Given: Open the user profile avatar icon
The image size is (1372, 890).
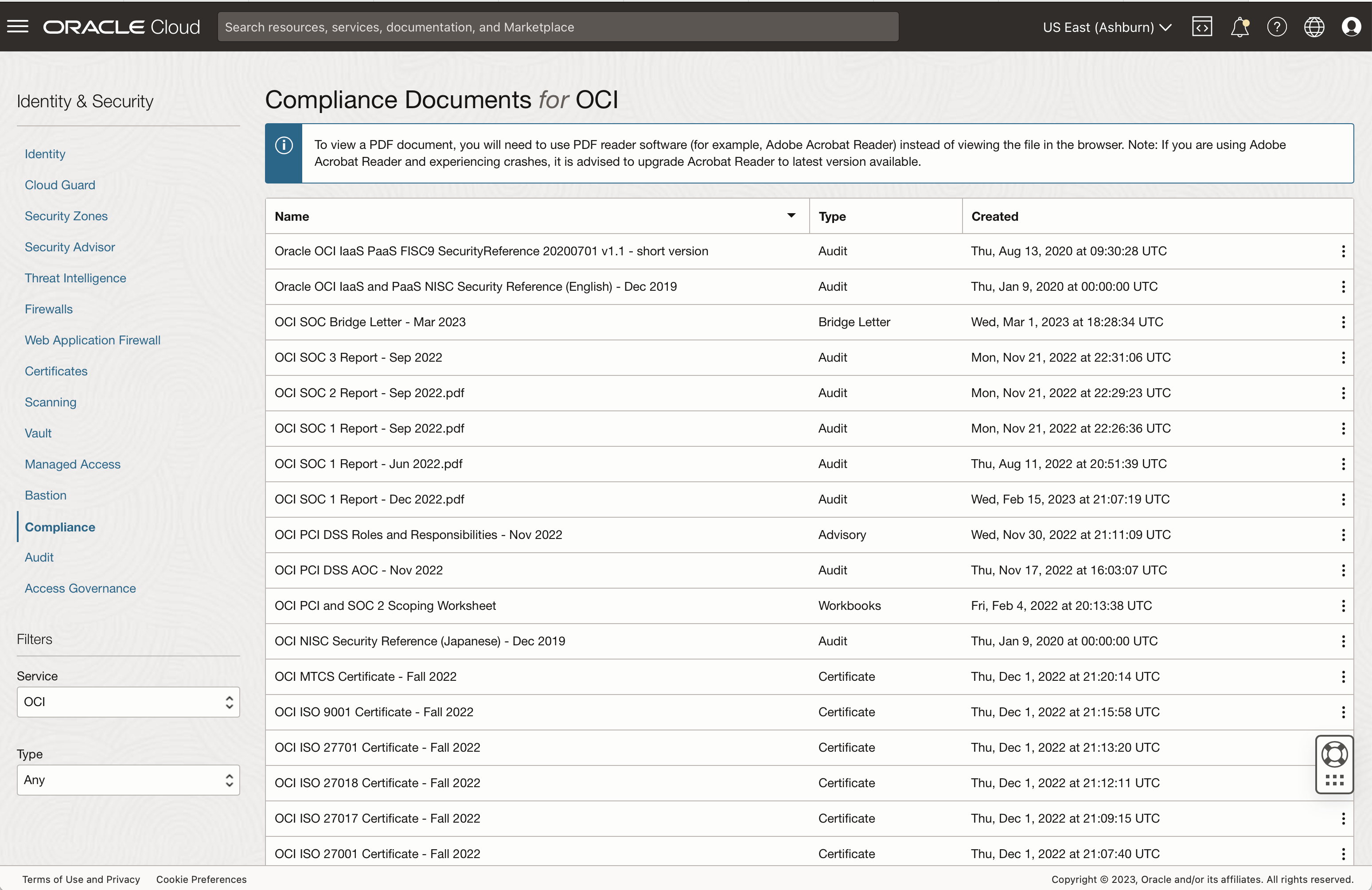Looking at the screenshot, I should click(1351, 27).
